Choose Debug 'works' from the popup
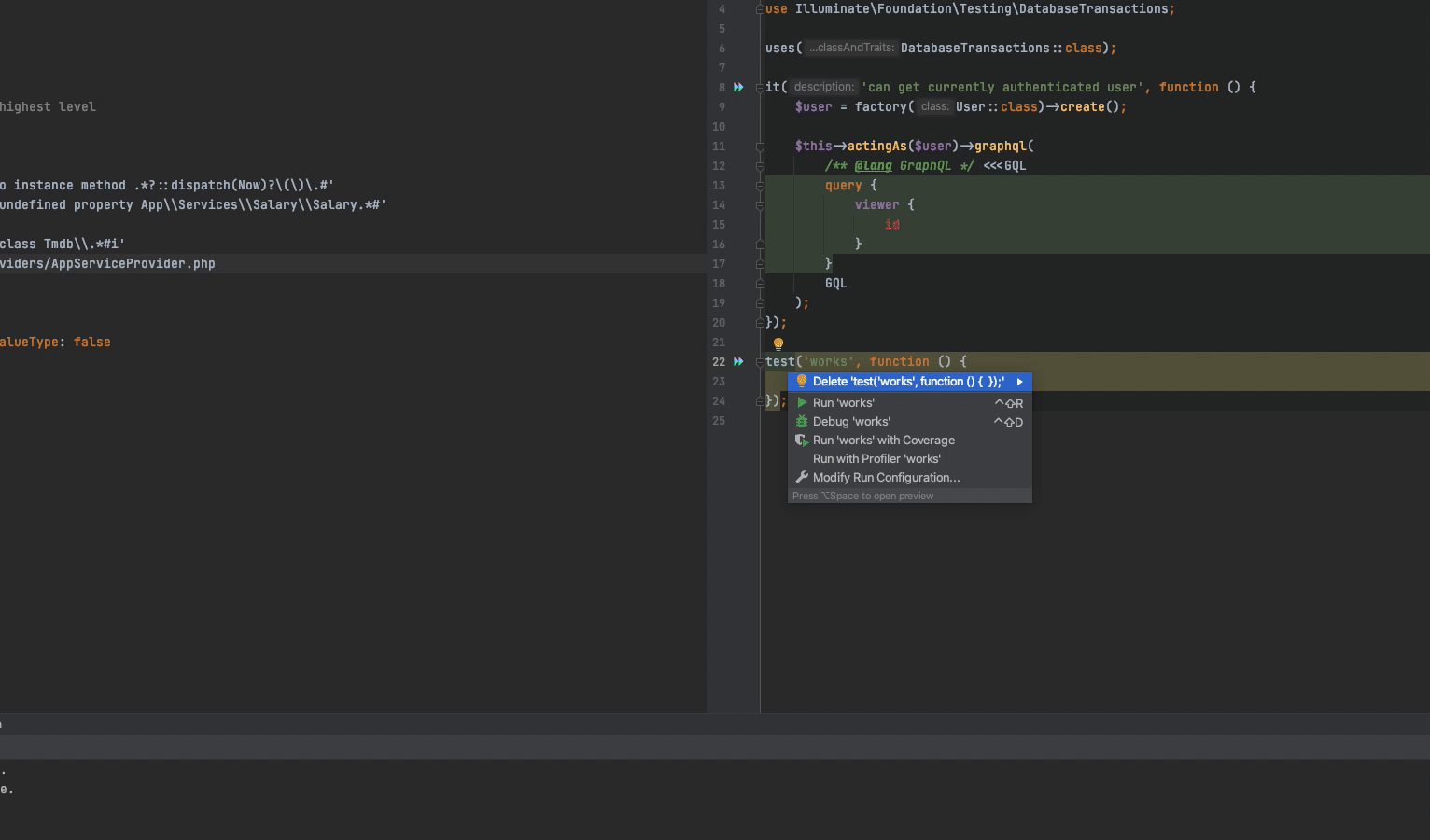 910,421
